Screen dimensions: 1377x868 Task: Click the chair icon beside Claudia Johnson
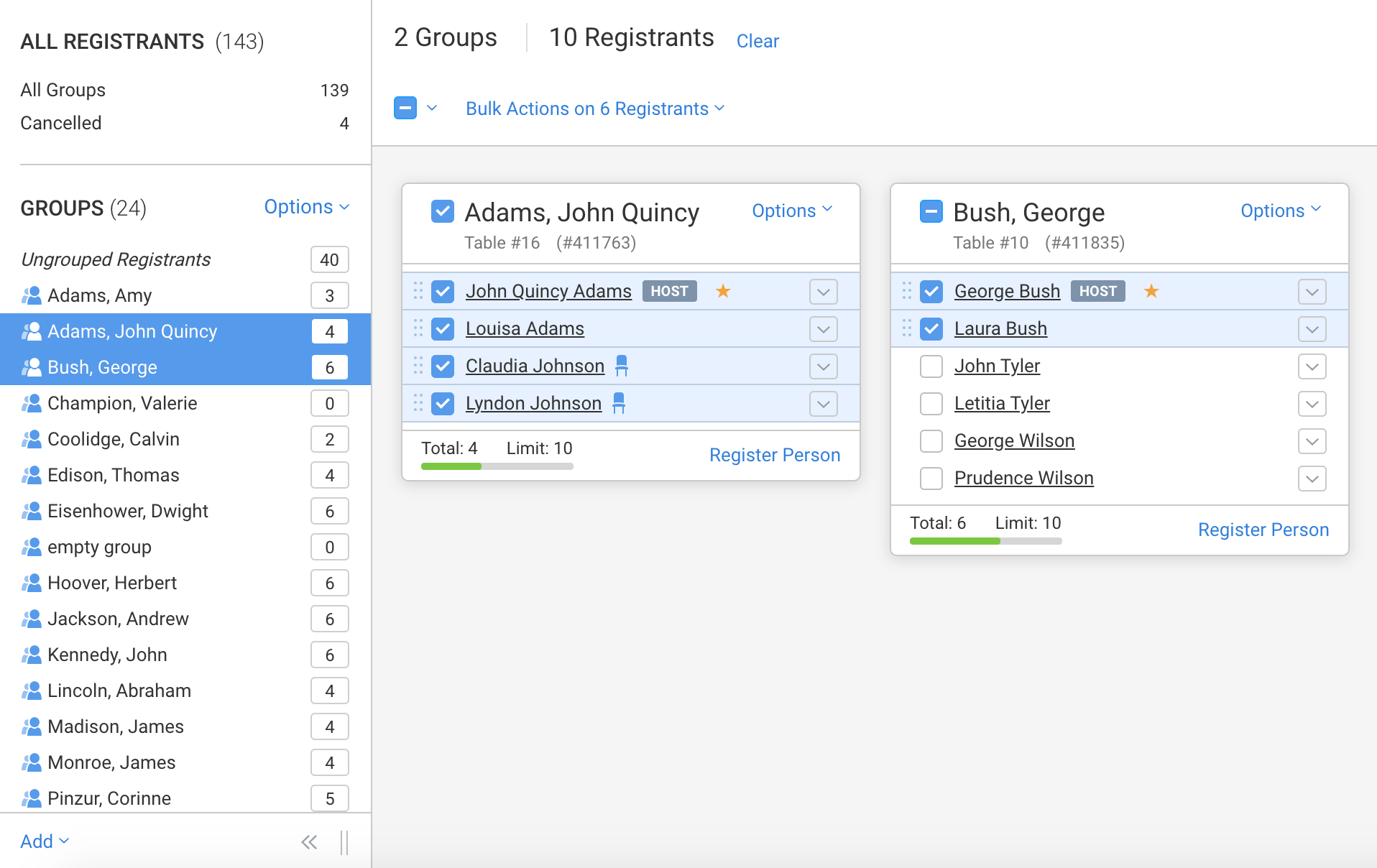point(622,366)
